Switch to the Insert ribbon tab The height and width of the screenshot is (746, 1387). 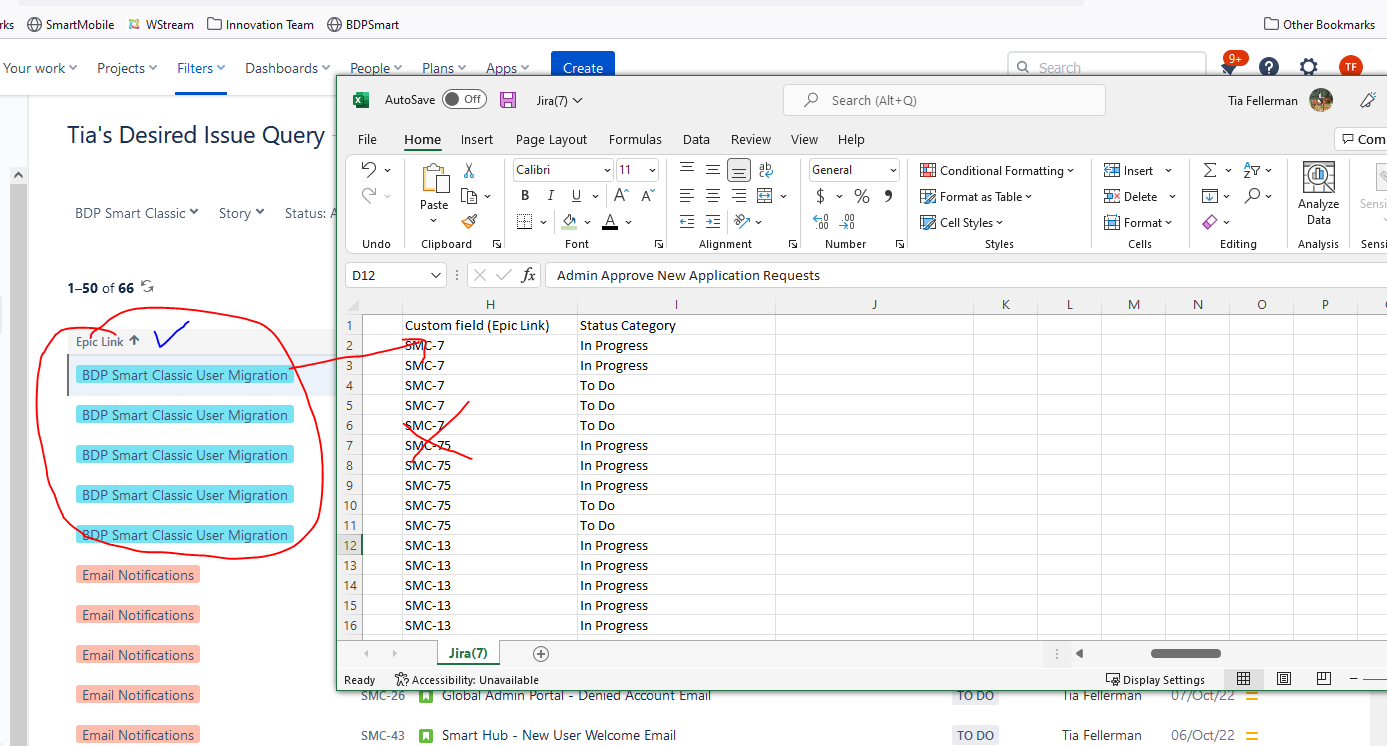point(477,140)
